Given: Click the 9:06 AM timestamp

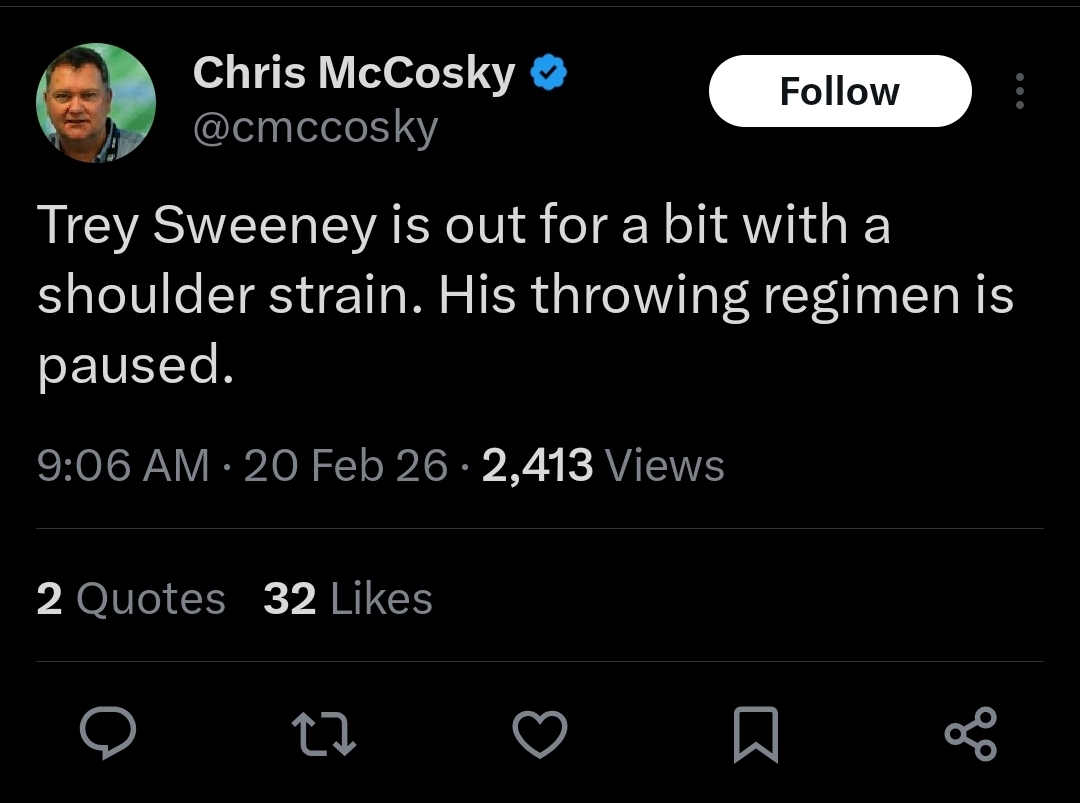Looking at the screenshot, I should pyautogui.click(x=123, y=466).
